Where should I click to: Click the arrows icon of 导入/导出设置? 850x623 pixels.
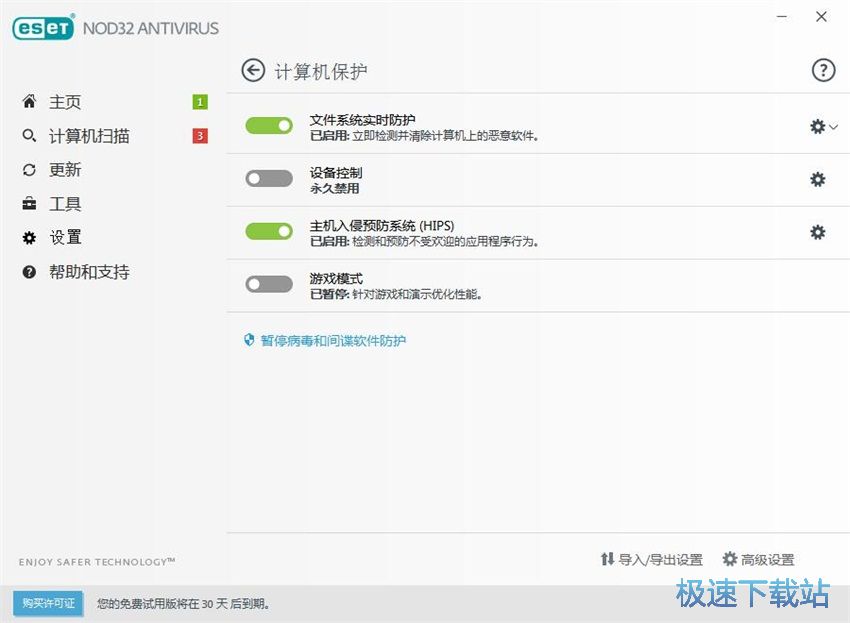(607, 559)
